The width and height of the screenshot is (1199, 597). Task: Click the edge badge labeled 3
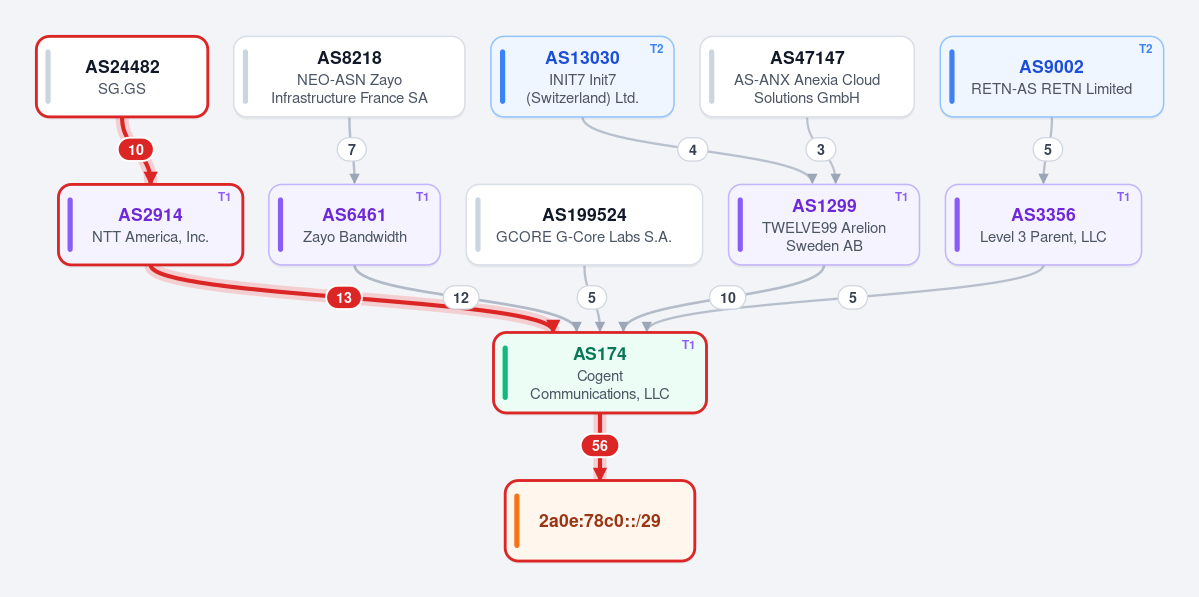pyautogui.click(x=820, y=150)
